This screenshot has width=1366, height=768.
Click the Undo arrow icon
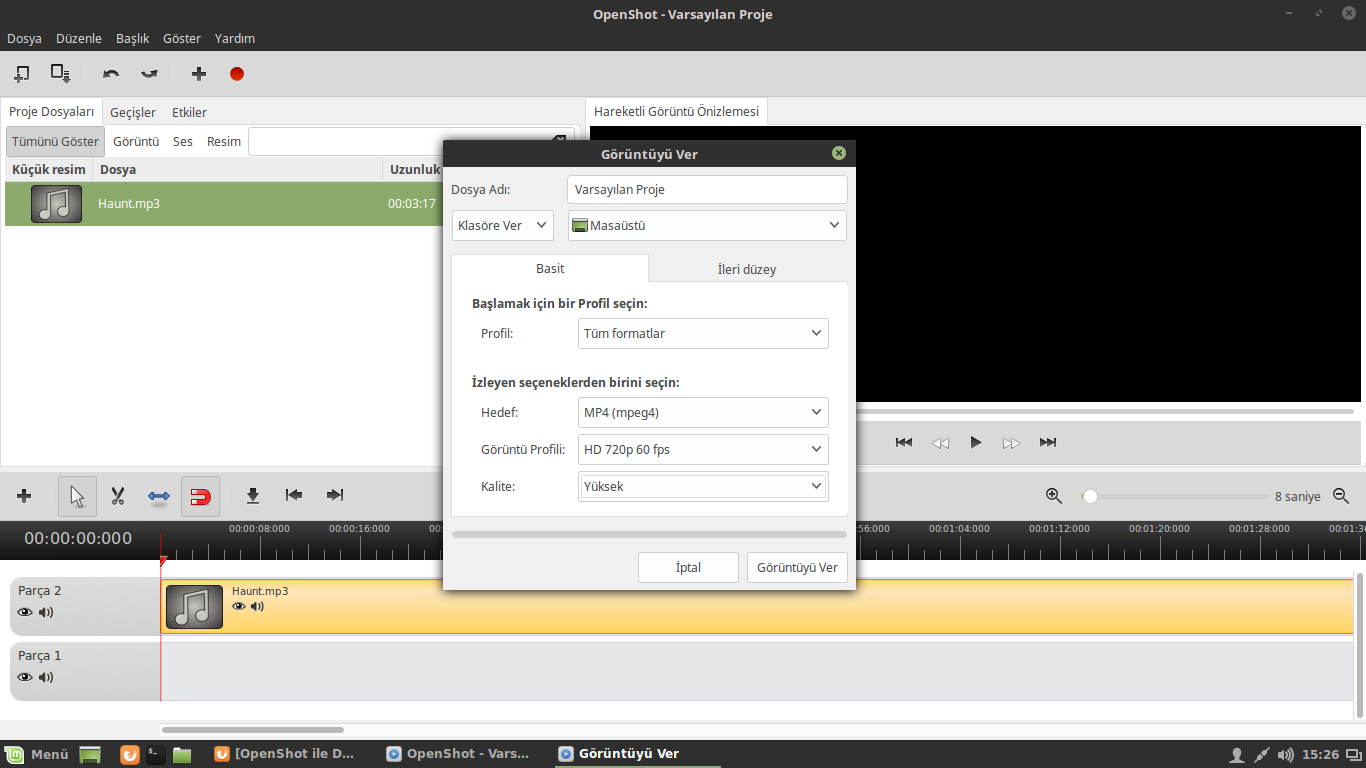tap(111, 74)
